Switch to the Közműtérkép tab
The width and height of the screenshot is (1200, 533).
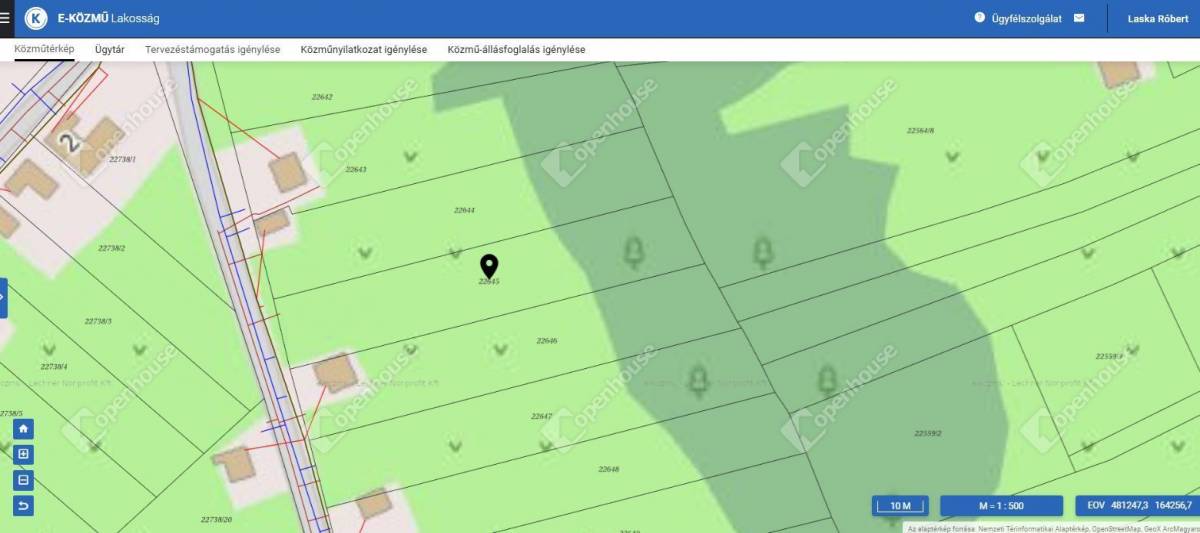click(44, 49)
